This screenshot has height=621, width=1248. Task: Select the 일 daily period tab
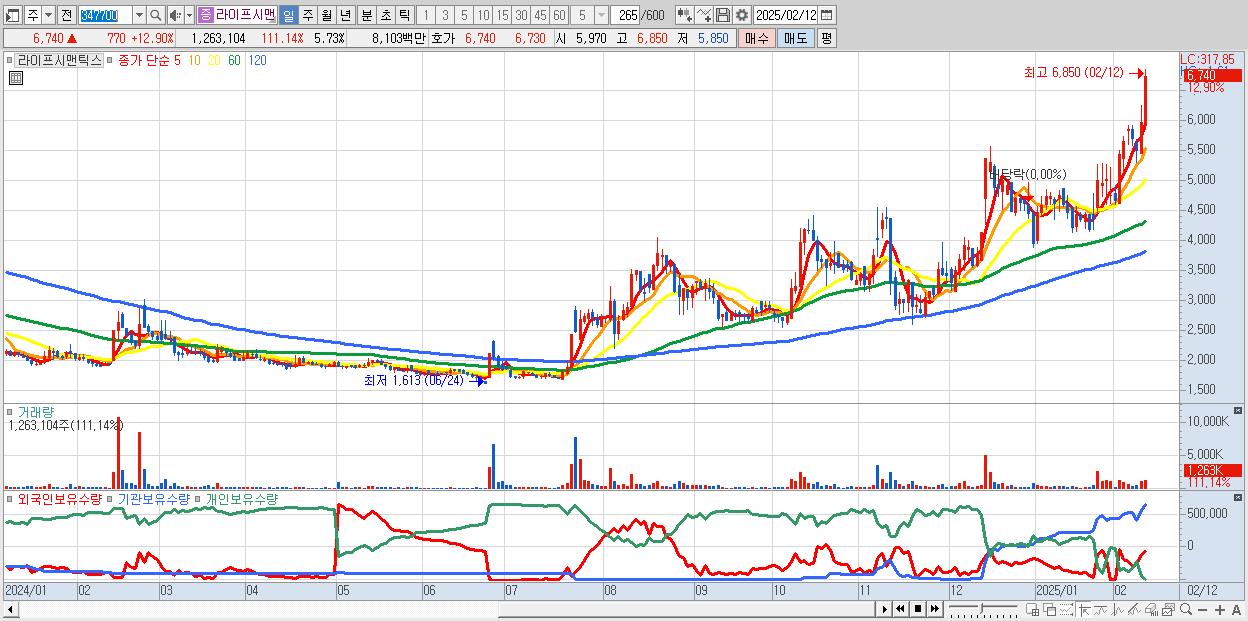click(288, 16)
